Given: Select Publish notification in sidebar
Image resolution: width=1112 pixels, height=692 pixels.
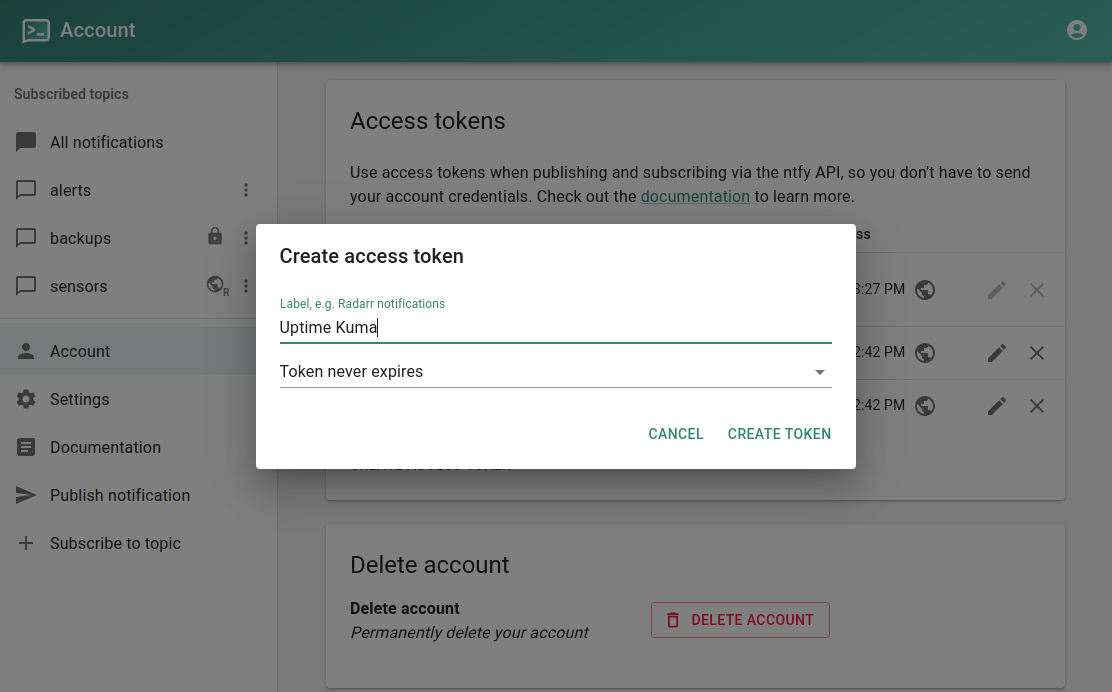Looking at the screenshot, I should coord(119,495).
